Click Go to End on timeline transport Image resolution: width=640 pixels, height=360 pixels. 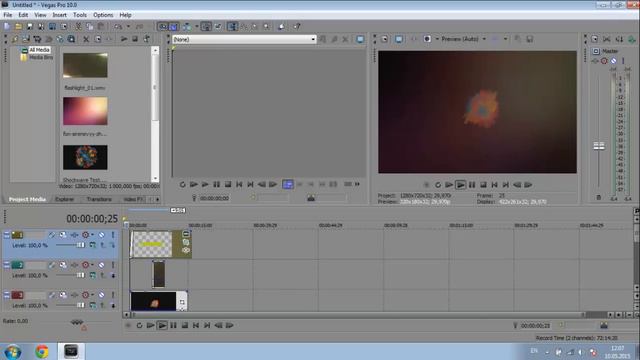coord(207,325)
